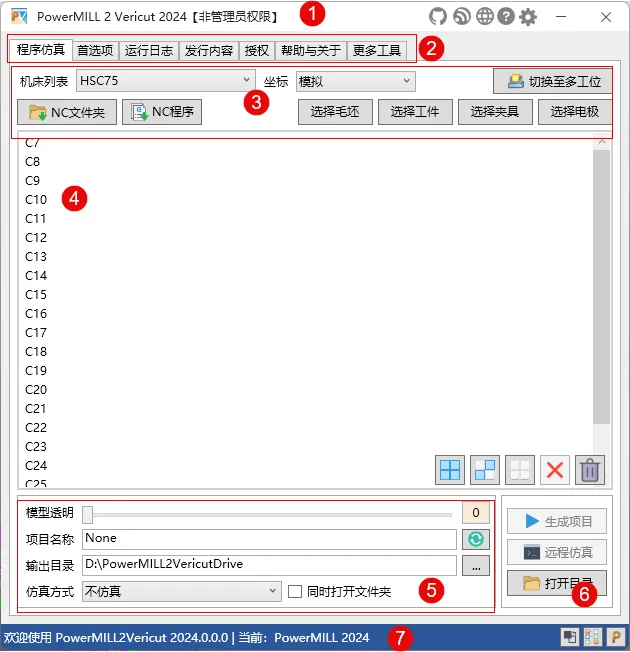Viewport: 630px width, 652px height.
Task: Click the 输出目录 path field
Action: (269, 565)
